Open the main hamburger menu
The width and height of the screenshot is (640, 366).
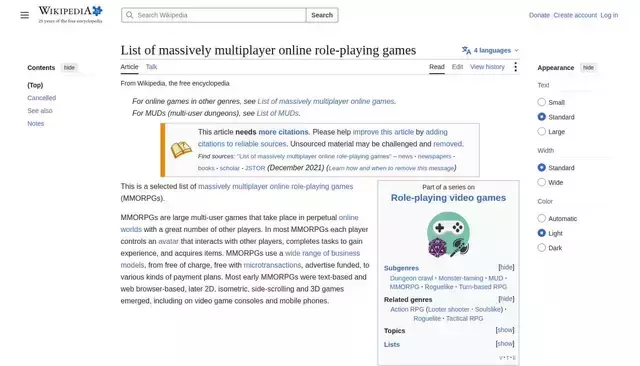(x=24, y=15)
